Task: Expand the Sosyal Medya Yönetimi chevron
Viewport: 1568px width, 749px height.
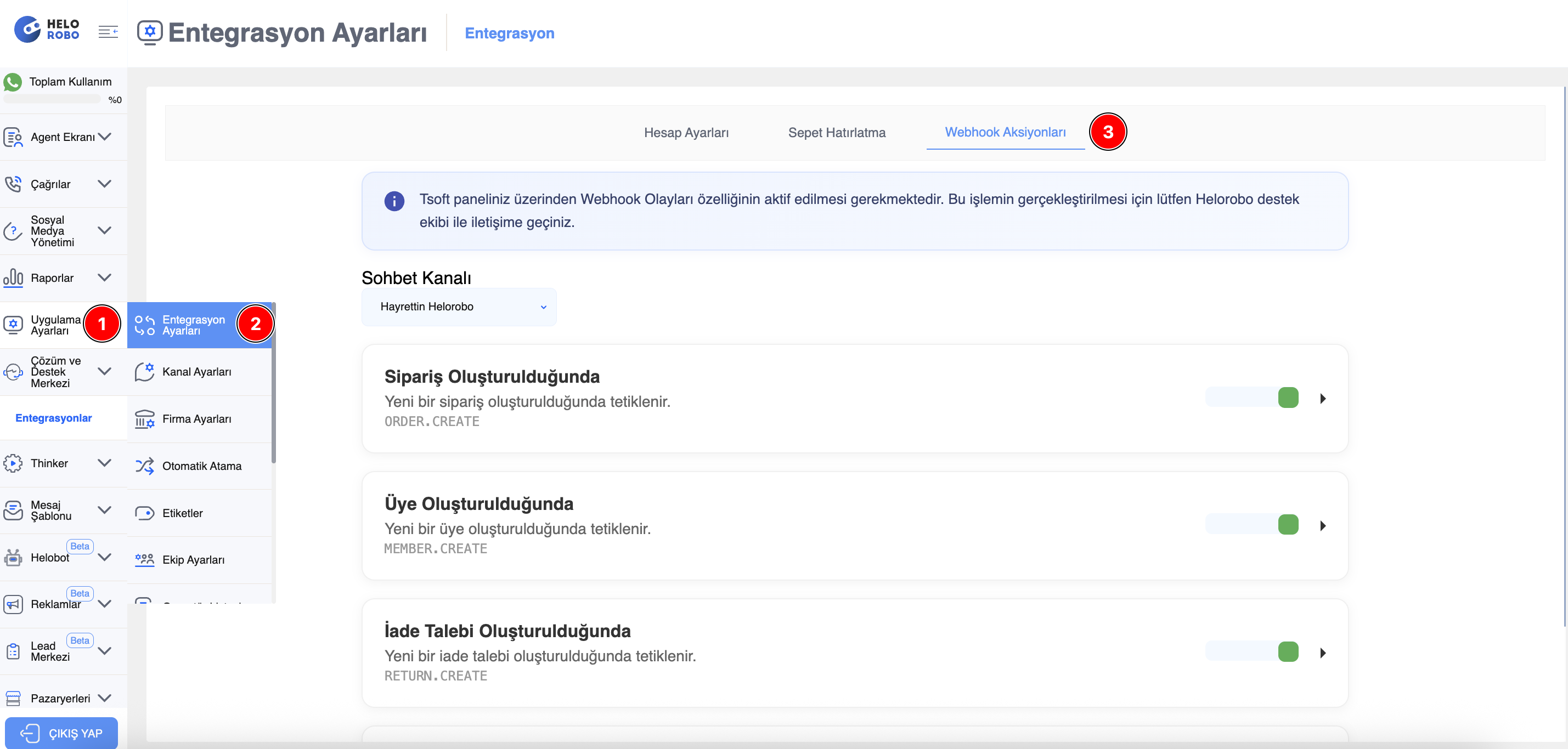Action: (x=105, y=230)
